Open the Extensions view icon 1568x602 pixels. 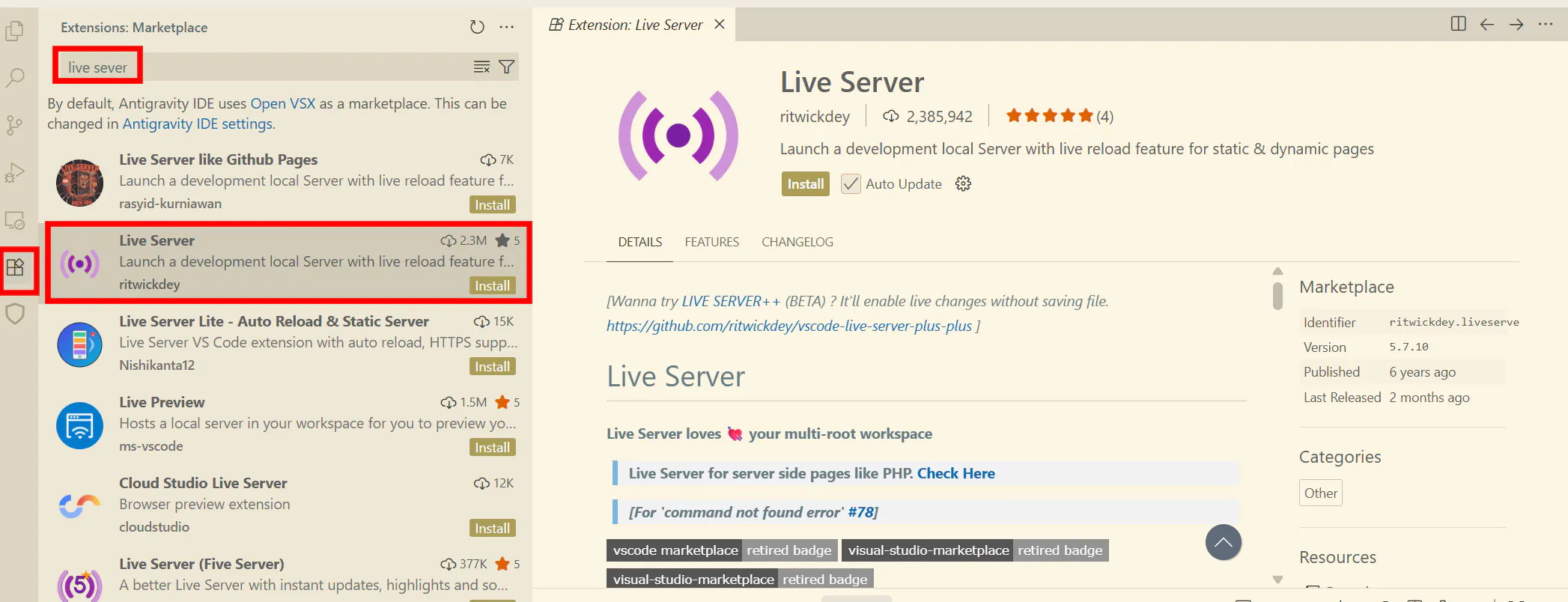click(x=15, y=267)
